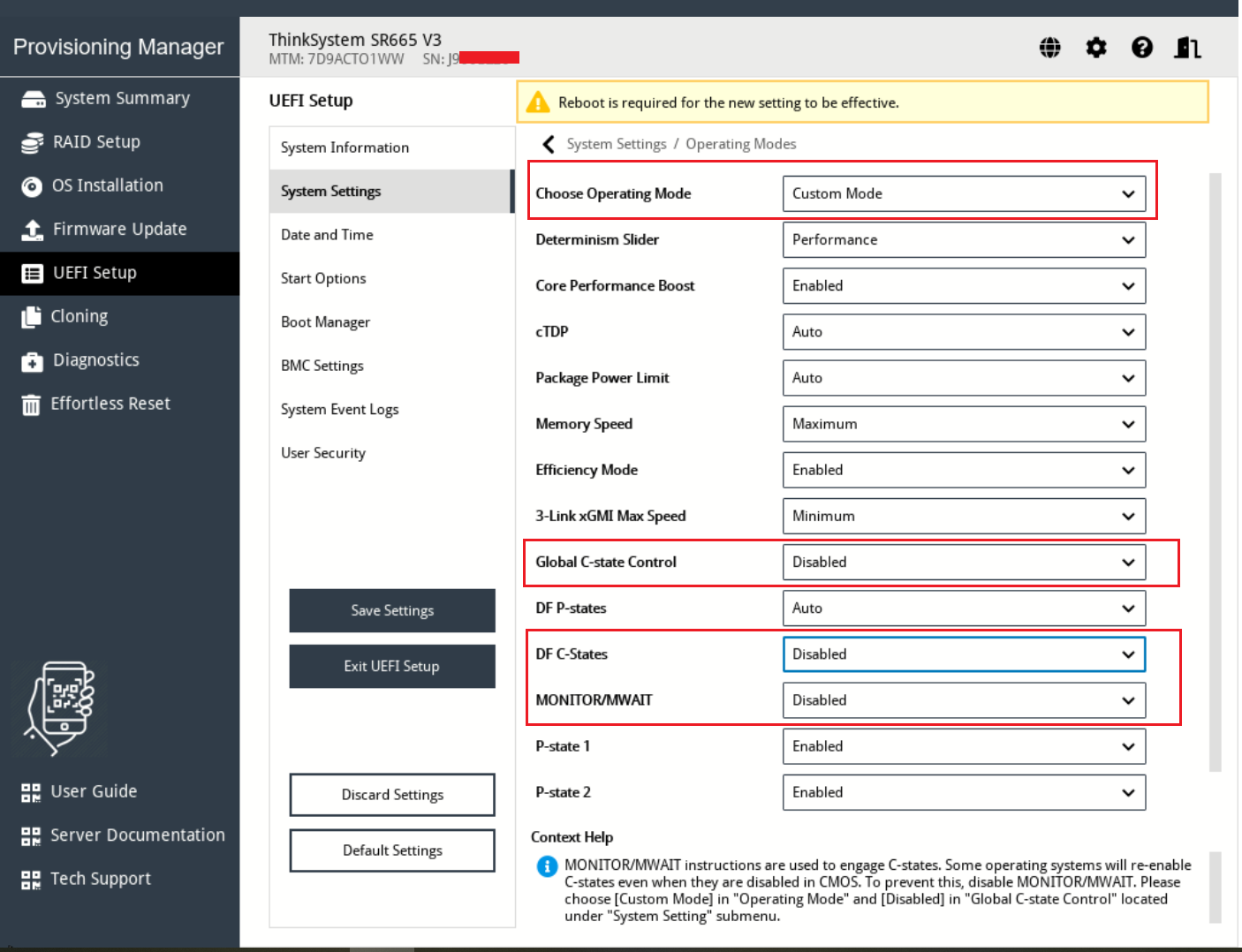The height and width of the screenshot is (952, 1242).
Task: Open System Event Logs menu item
Action: (391, 410)
